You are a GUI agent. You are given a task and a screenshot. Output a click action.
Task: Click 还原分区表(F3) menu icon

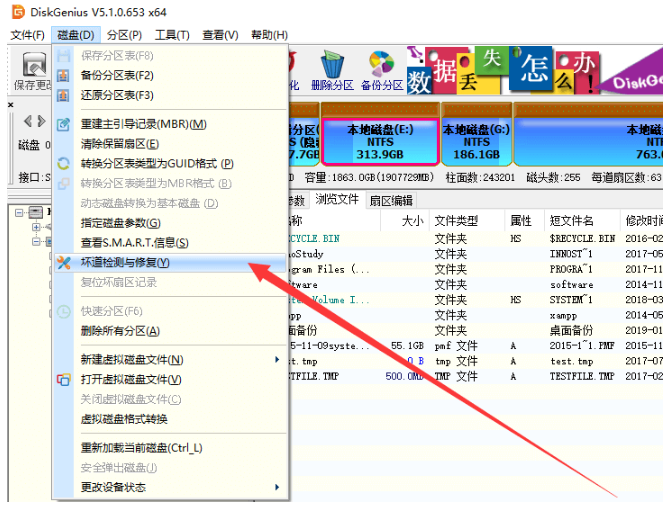(63, 95)
